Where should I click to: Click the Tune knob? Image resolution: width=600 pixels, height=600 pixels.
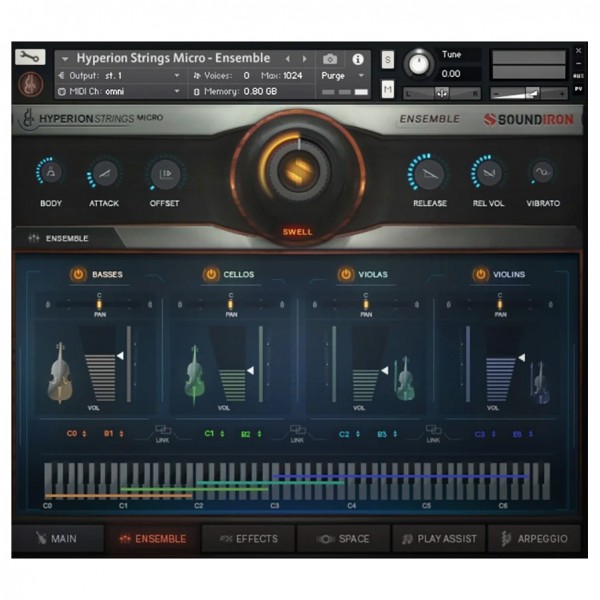point(419,64)
